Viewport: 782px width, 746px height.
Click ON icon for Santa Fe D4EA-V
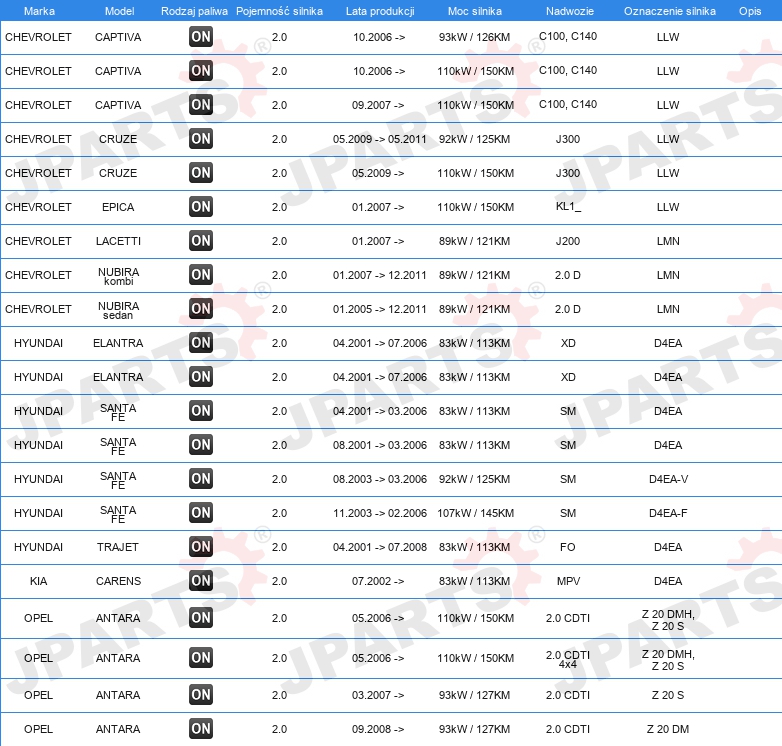coord(201,478)
